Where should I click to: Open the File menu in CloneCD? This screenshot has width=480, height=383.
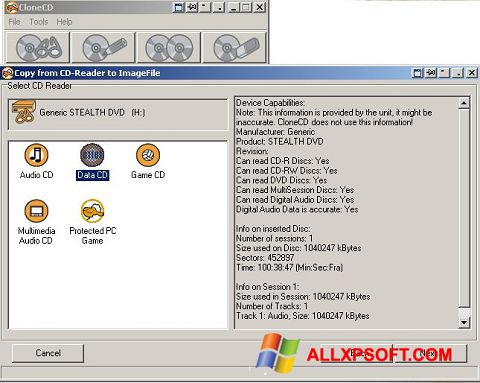point(14,22)
